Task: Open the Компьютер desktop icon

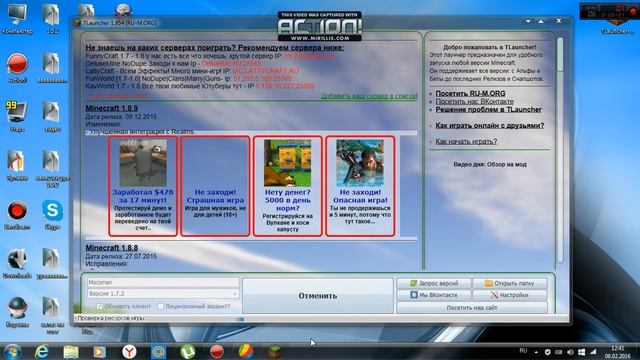Action: 17,19
